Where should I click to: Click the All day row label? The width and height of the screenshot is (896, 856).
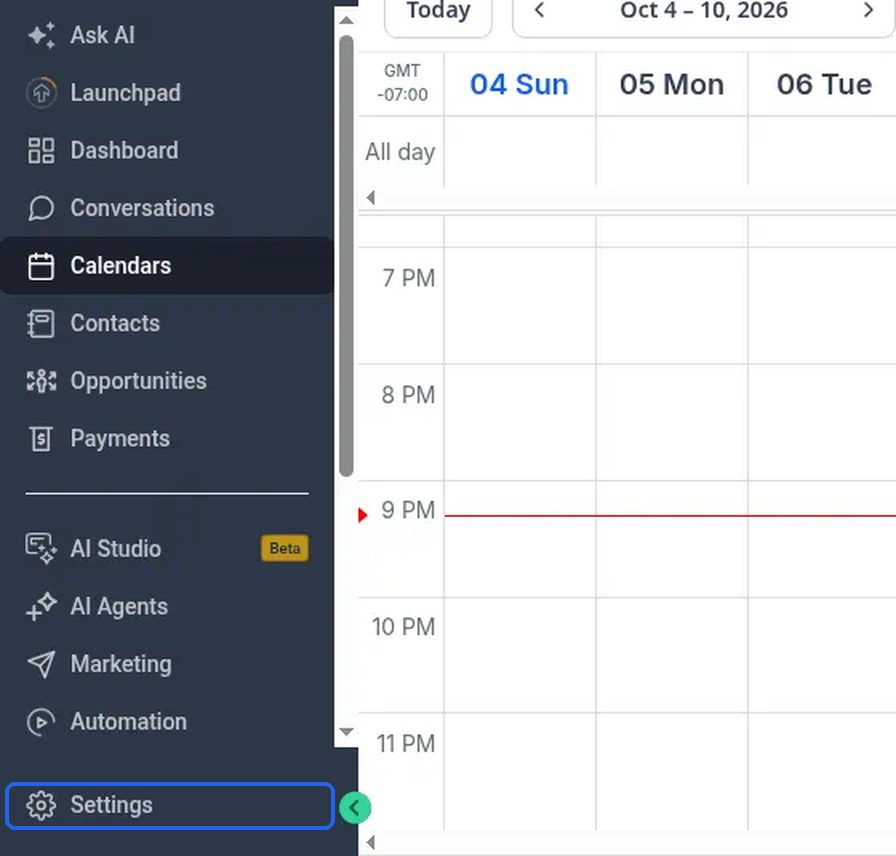(400, 152)
